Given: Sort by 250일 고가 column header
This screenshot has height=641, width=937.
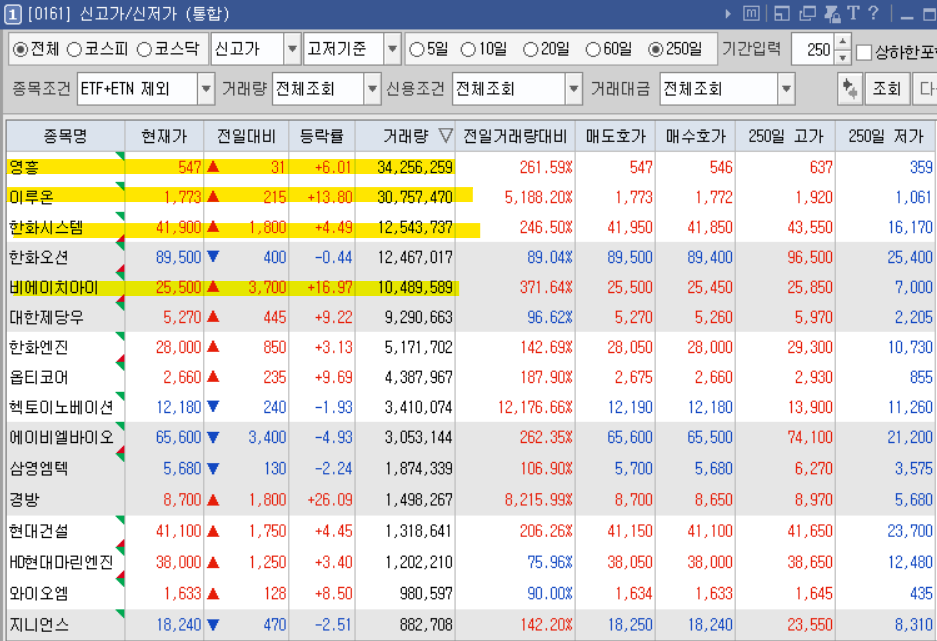Looking at the screenshot, I should tap(786, 136).
